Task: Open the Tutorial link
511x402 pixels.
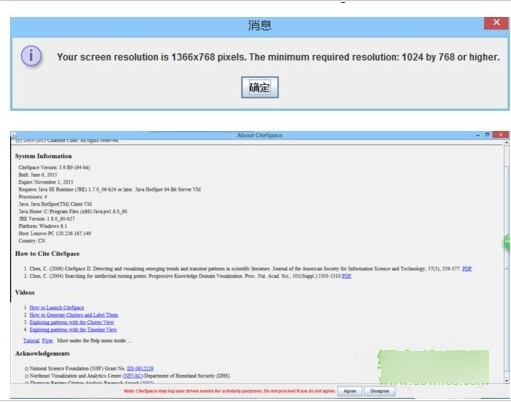Action: click(31, 340)
